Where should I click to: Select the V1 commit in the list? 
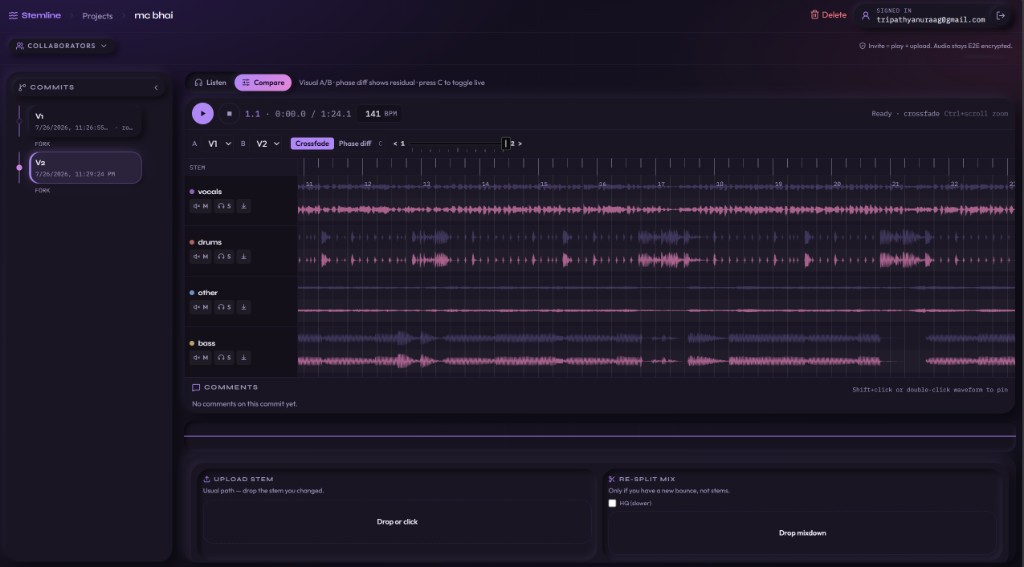86,121
